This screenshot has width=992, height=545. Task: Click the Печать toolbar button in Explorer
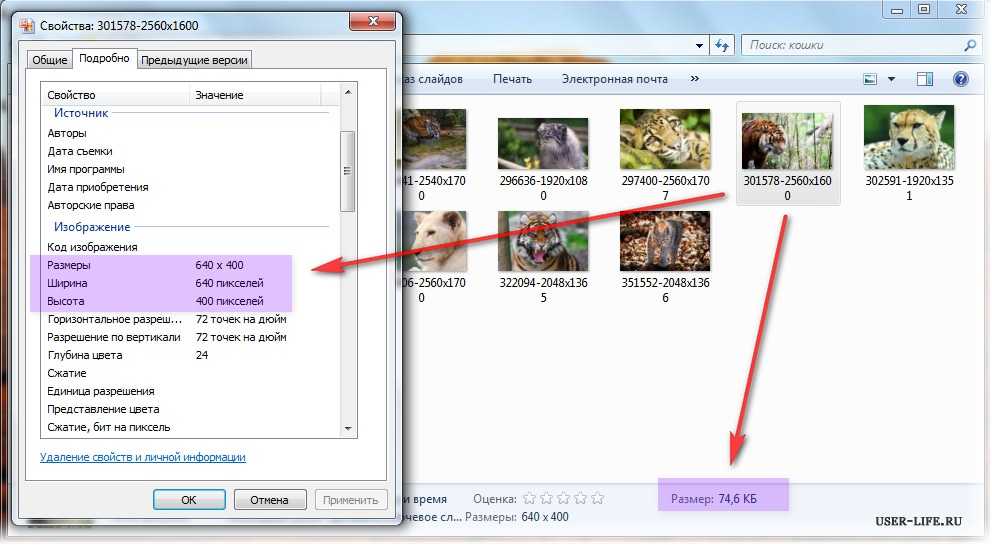[512, 79]
